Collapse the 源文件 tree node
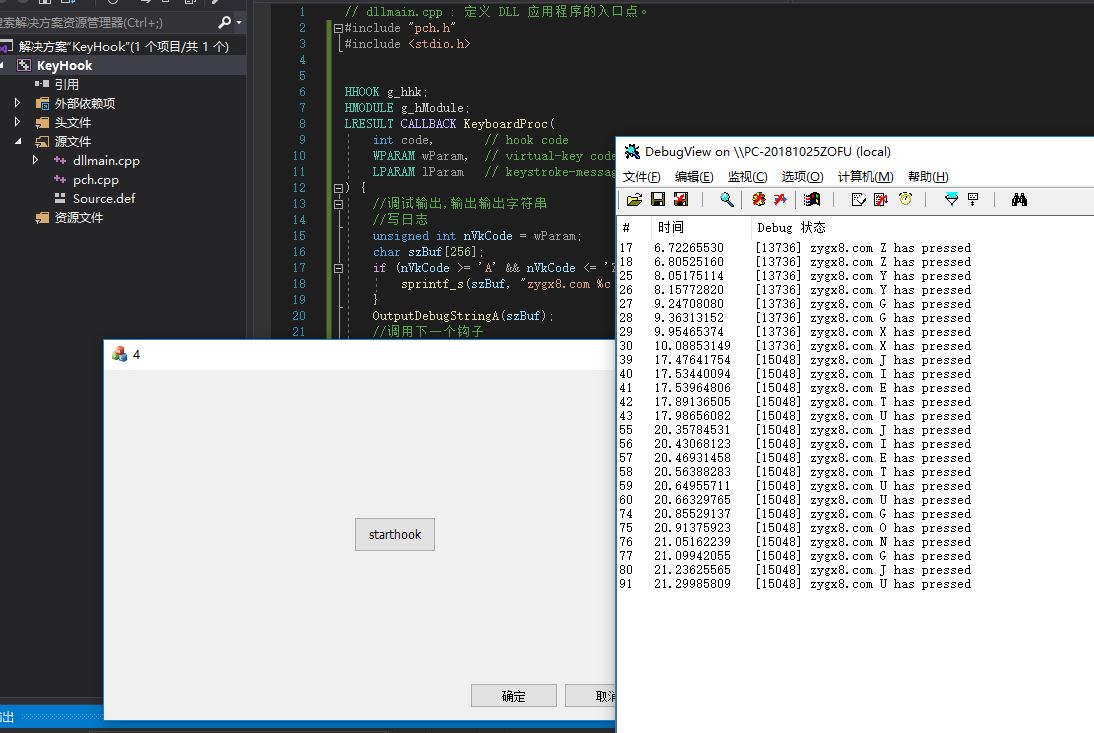 (x=17, y=142)
